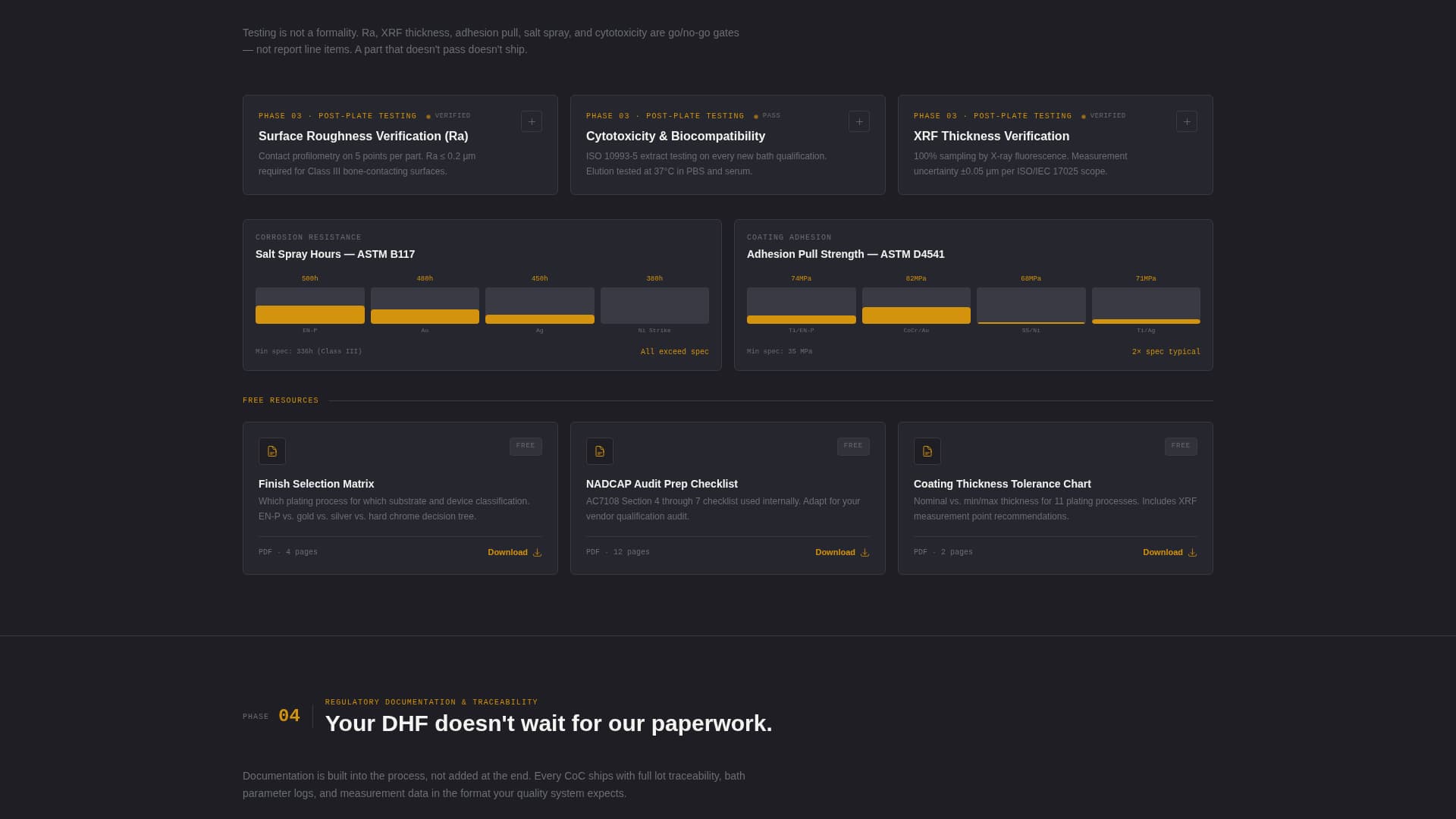The height and width of the screenshot is (819, 1456).
Task: Expand the Cytotoxicity & Biocompatibility card
Action: click(858, 121)
